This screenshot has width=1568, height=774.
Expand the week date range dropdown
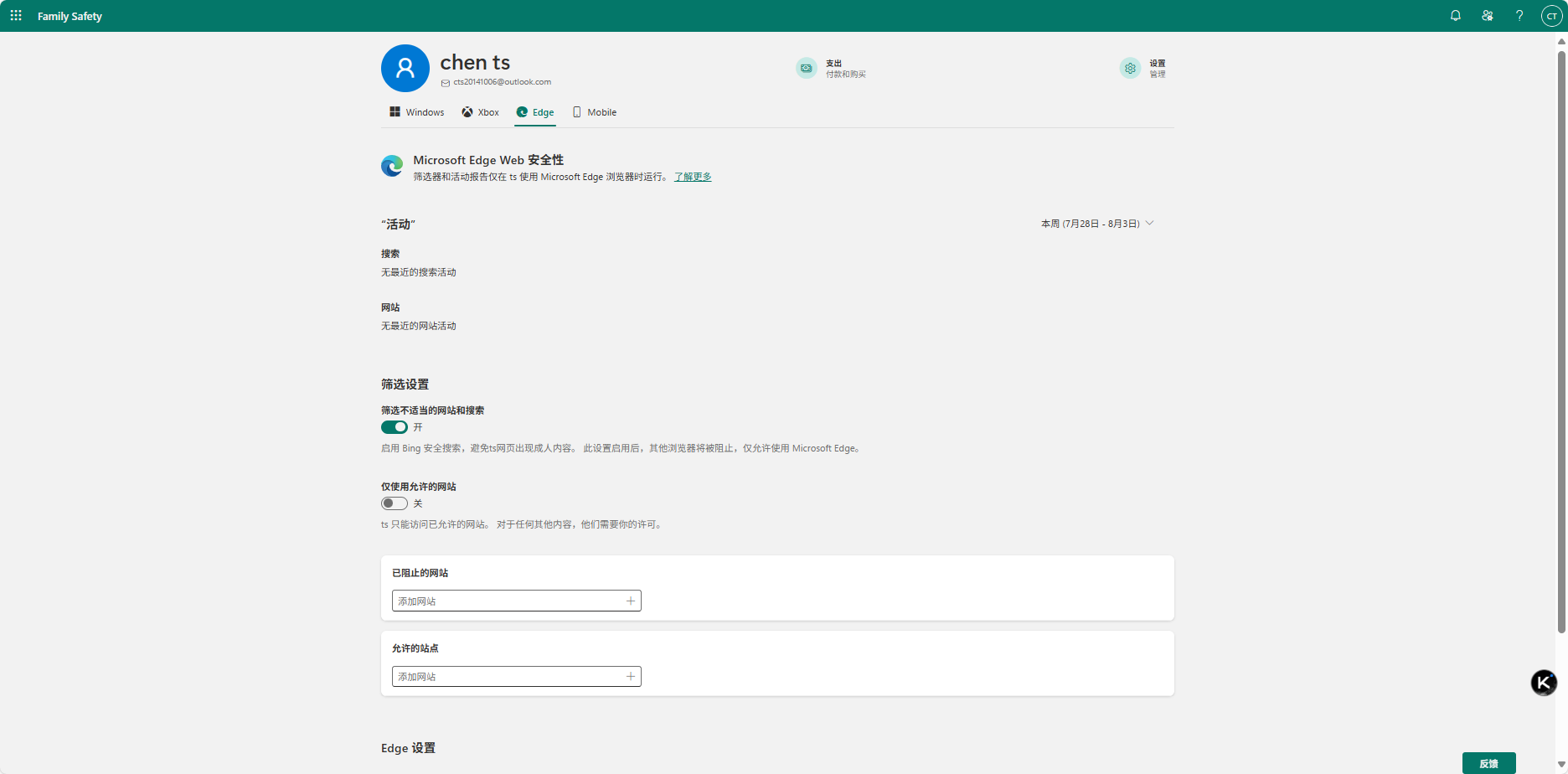[1097, 224]
